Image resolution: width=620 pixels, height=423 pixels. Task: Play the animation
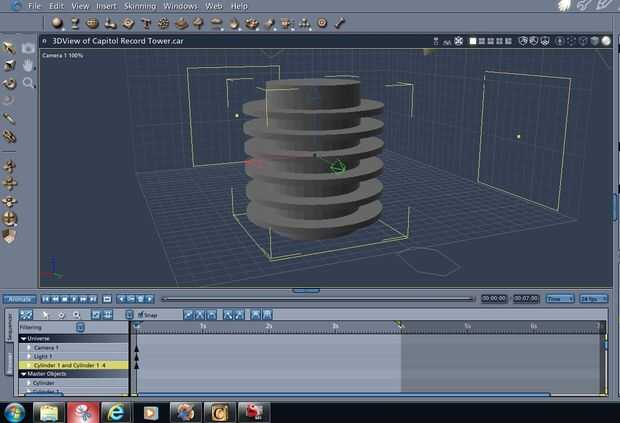[74, 299]
